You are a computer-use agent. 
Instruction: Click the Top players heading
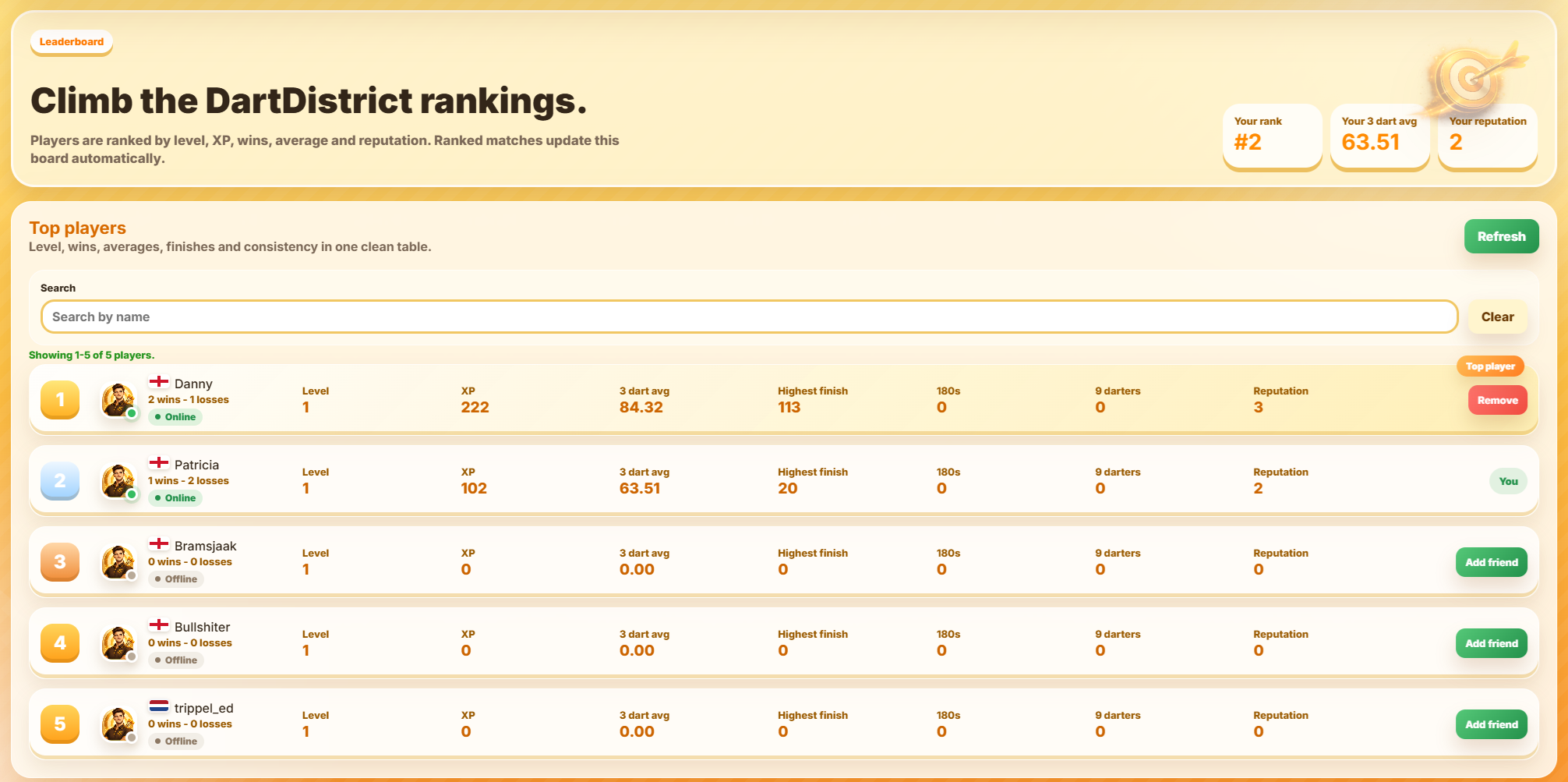click(77, 228)
